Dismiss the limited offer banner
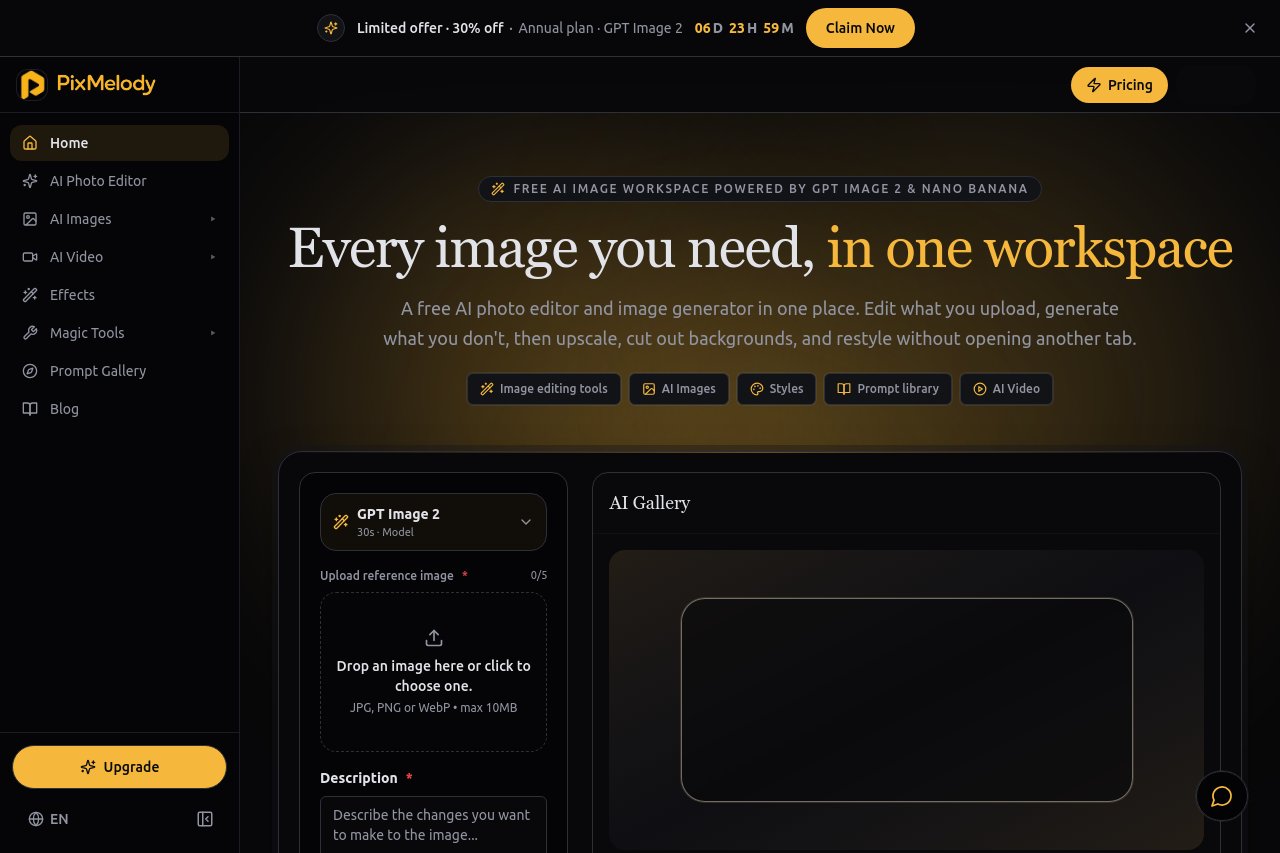This screenshot has width=1280, height=853. [x=1250, y=28]
